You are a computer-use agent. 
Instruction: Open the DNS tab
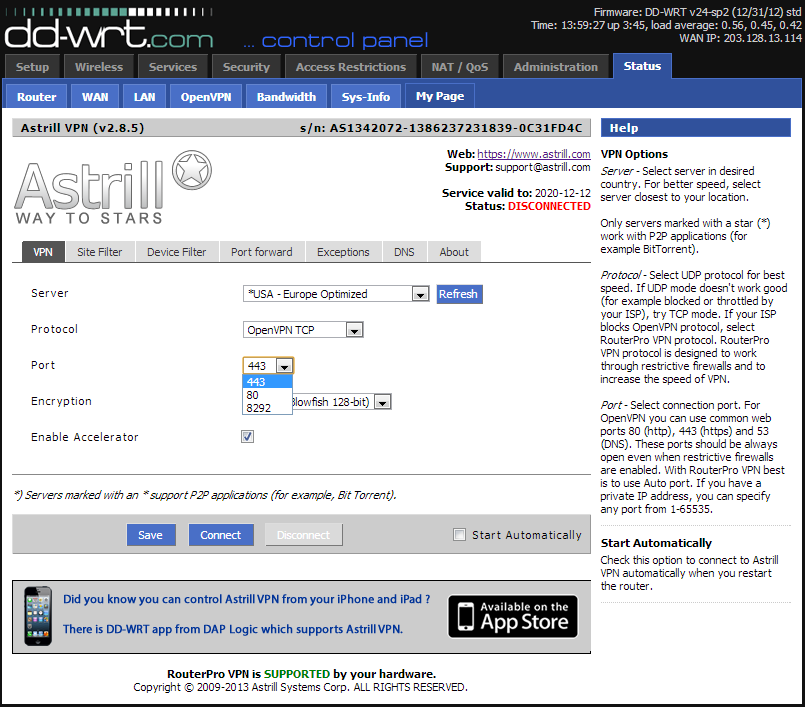point(404,252)
